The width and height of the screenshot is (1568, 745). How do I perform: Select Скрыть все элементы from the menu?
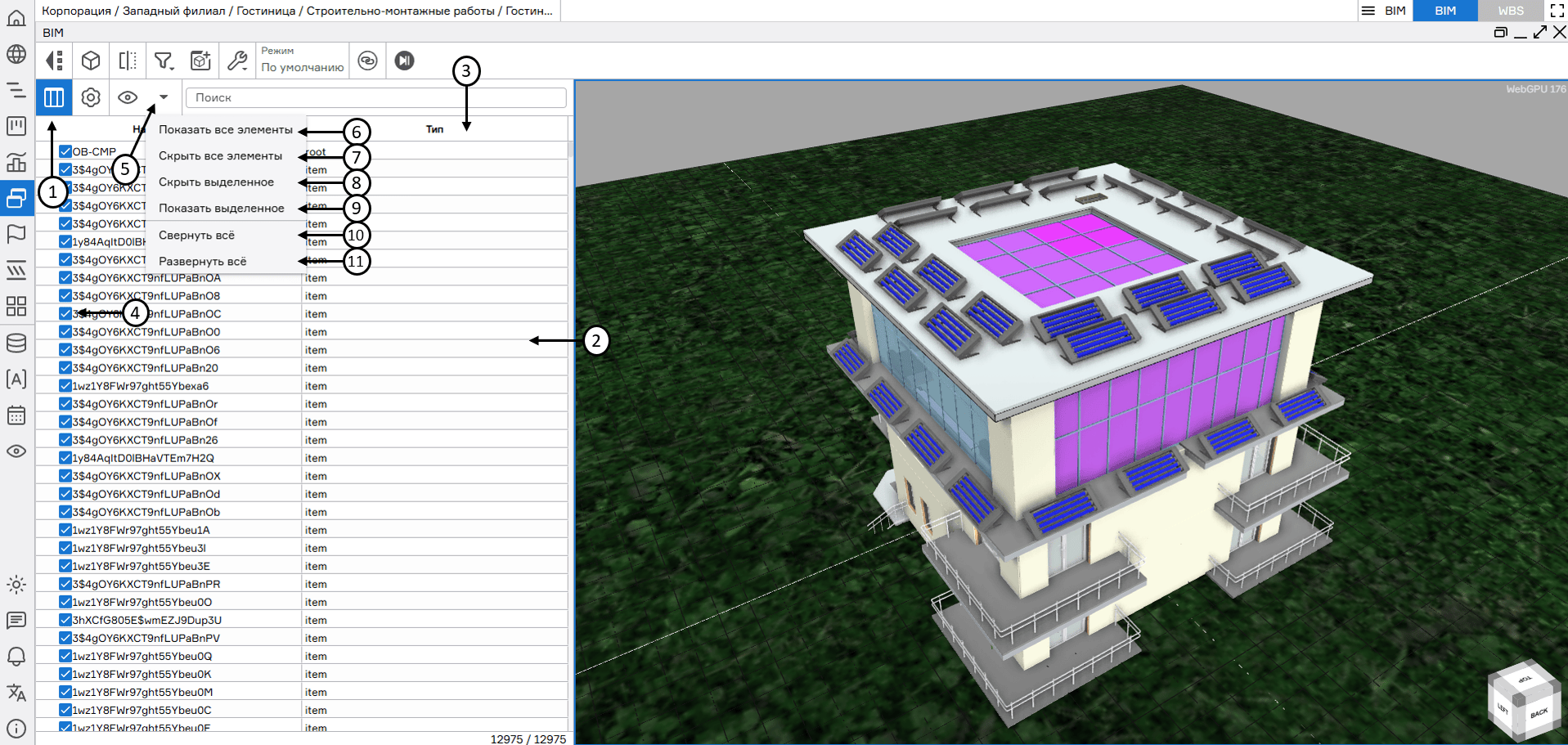point(219,156)
